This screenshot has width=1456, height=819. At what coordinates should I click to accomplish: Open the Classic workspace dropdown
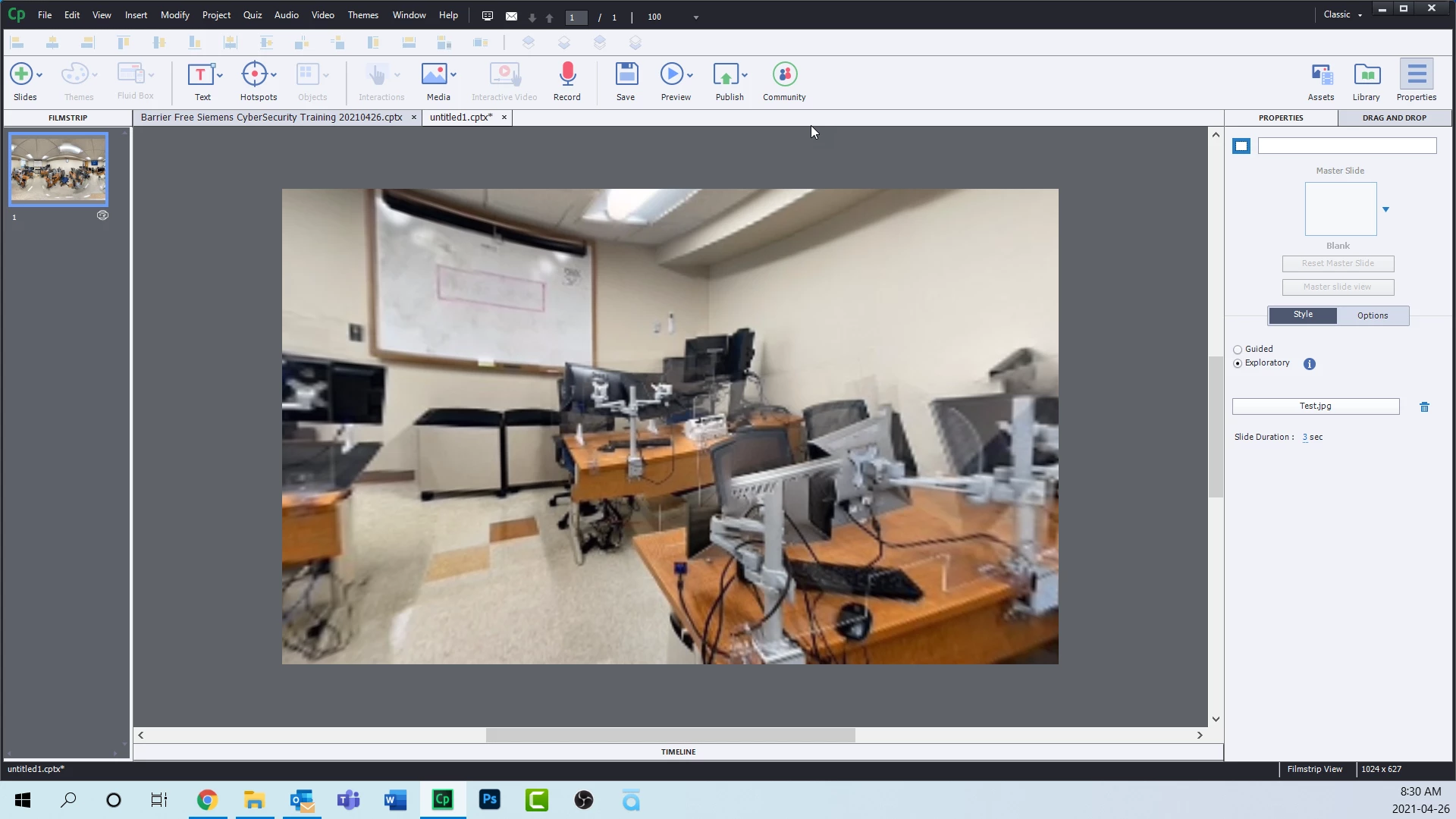click(x=1343, y=14)
